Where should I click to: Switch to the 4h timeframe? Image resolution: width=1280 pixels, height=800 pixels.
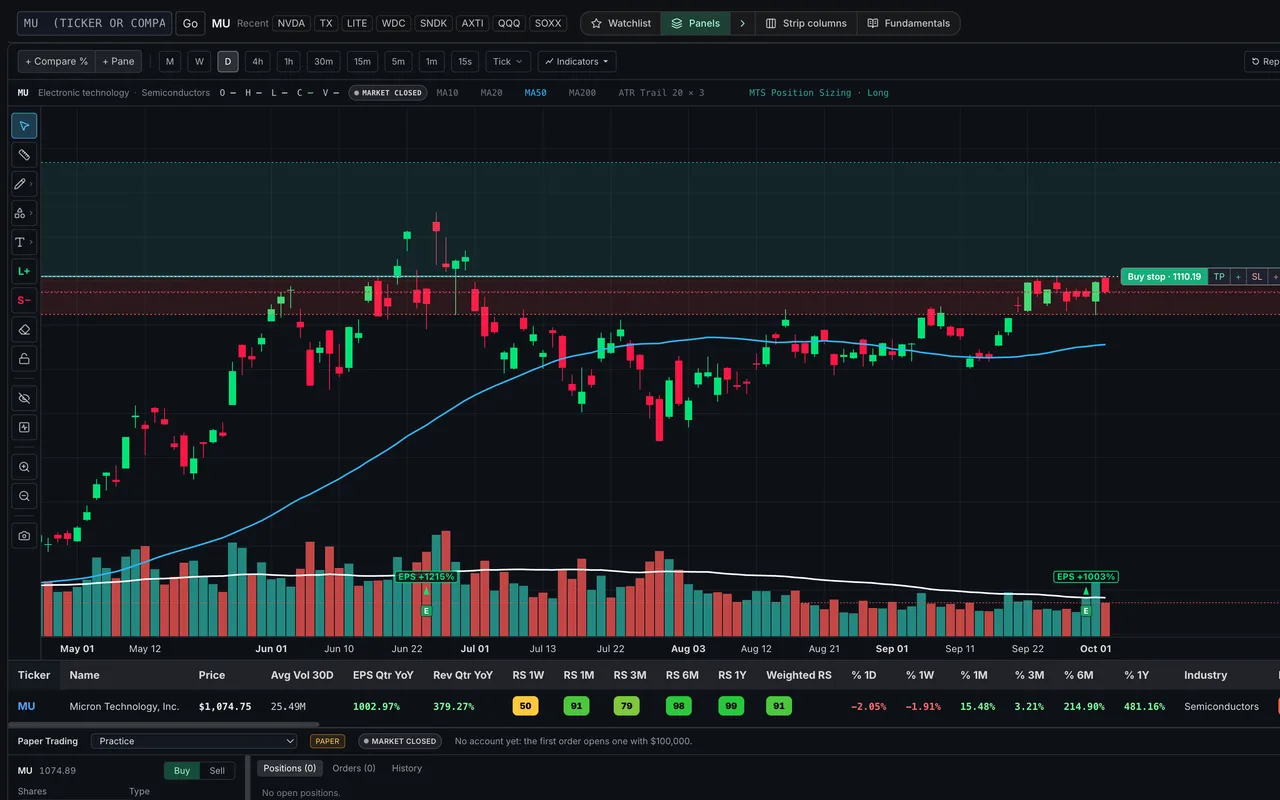click(257, 62)
